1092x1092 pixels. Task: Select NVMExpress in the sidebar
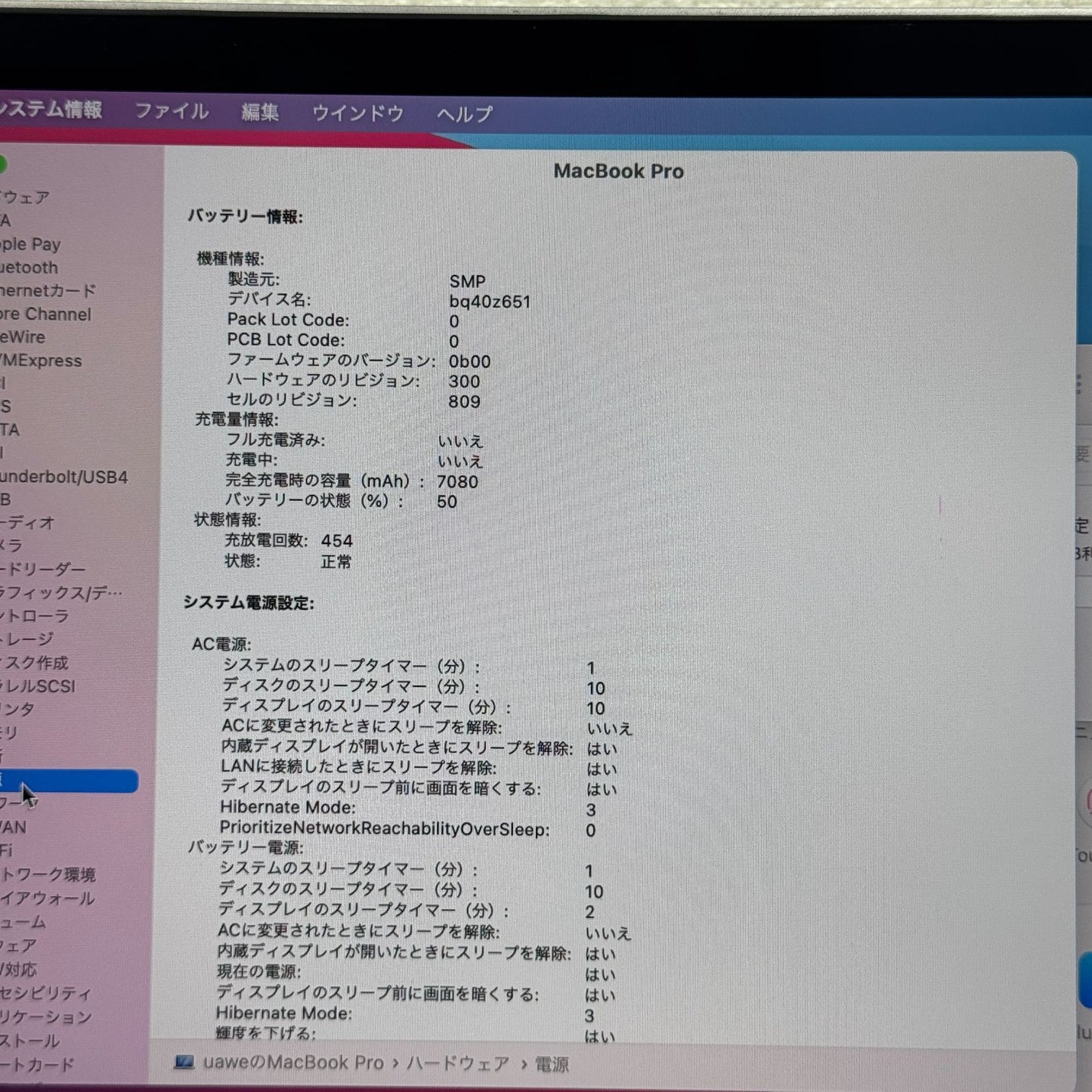click(41, 360)
